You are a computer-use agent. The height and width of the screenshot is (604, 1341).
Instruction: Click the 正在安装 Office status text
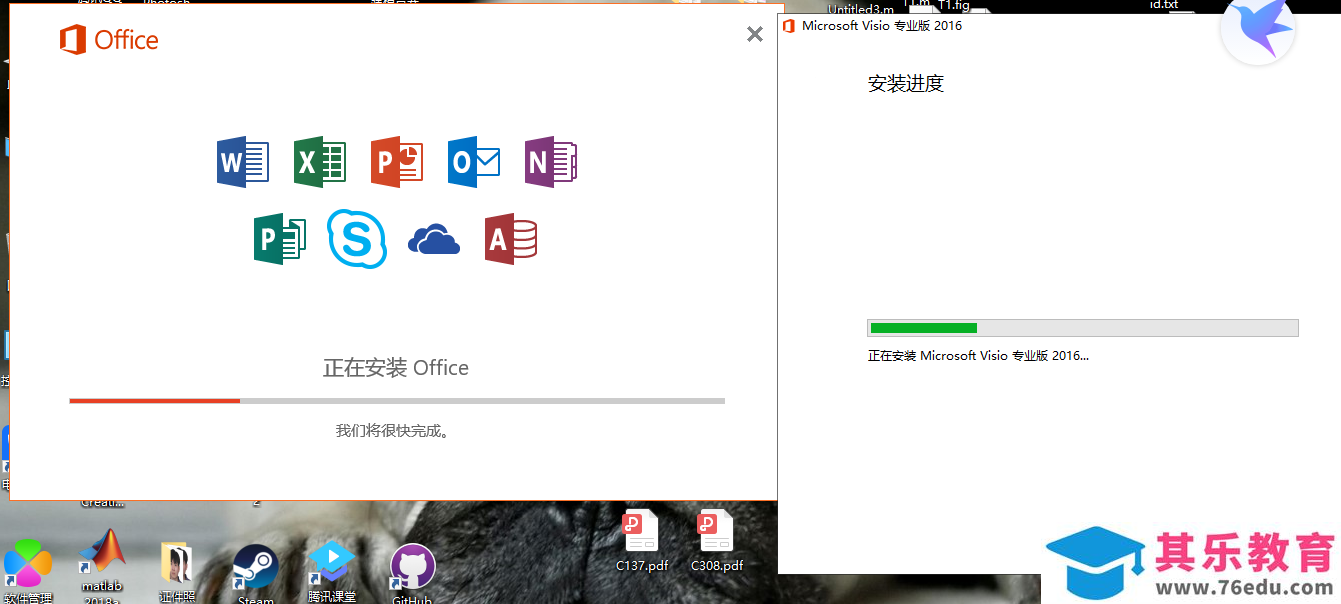coord(396,368)
